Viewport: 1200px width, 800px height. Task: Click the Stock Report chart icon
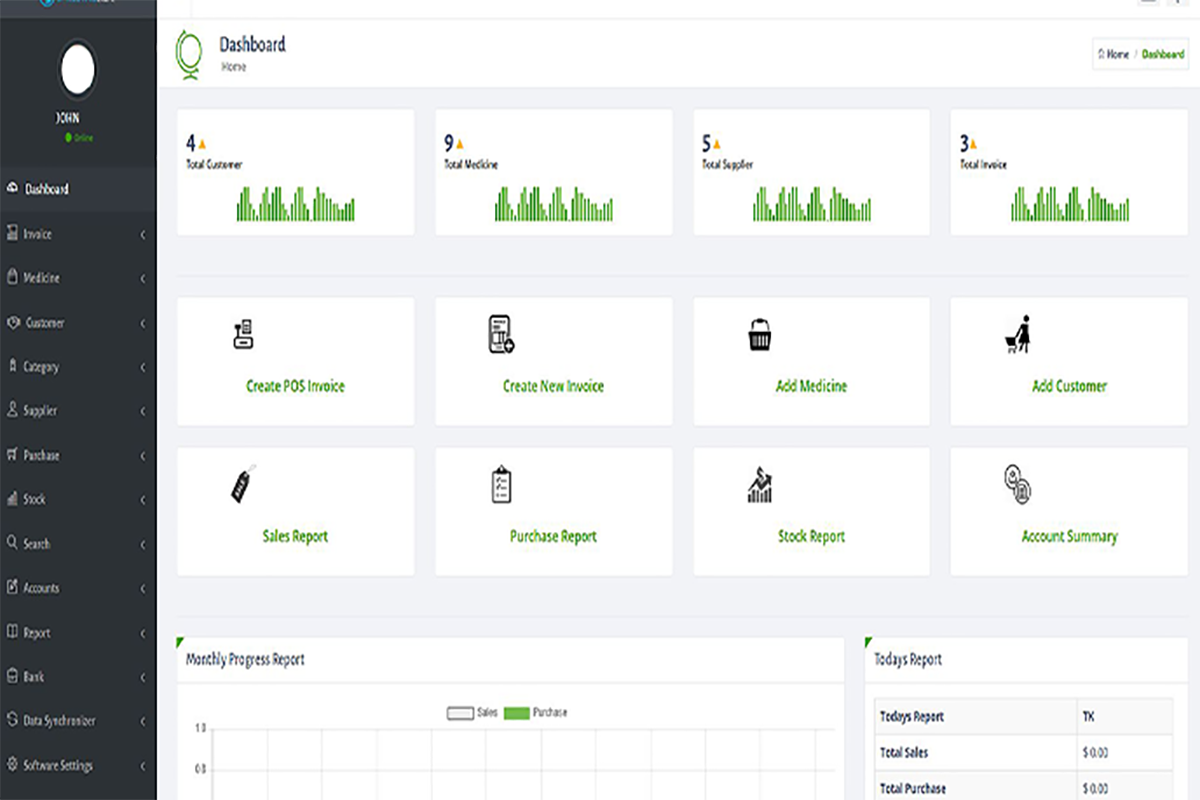tap(760, 484)
